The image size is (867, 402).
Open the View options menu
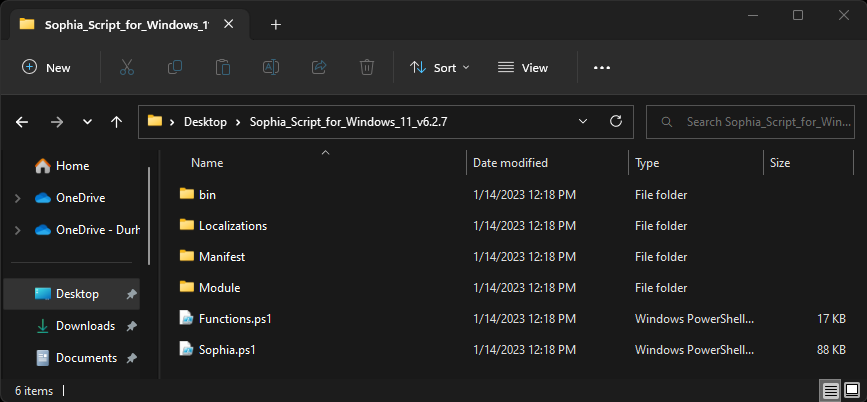(523, 67)
